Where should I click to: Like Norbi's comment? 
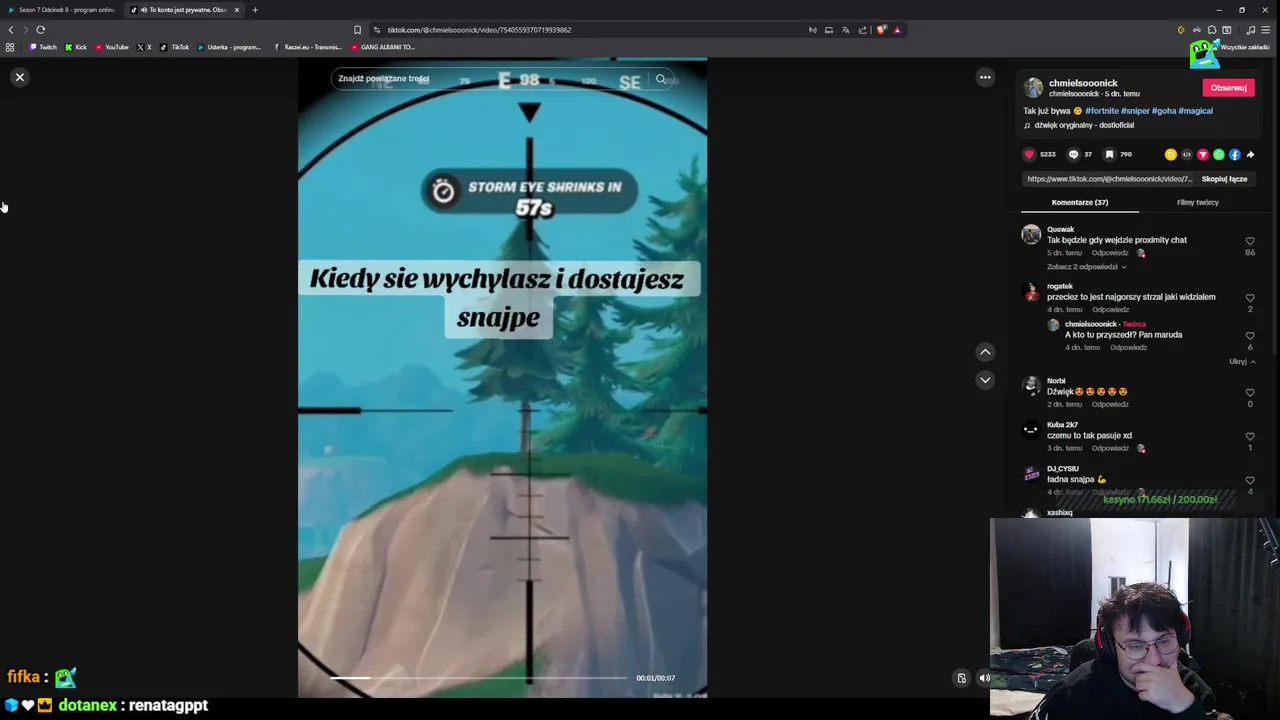point(1250,393)
